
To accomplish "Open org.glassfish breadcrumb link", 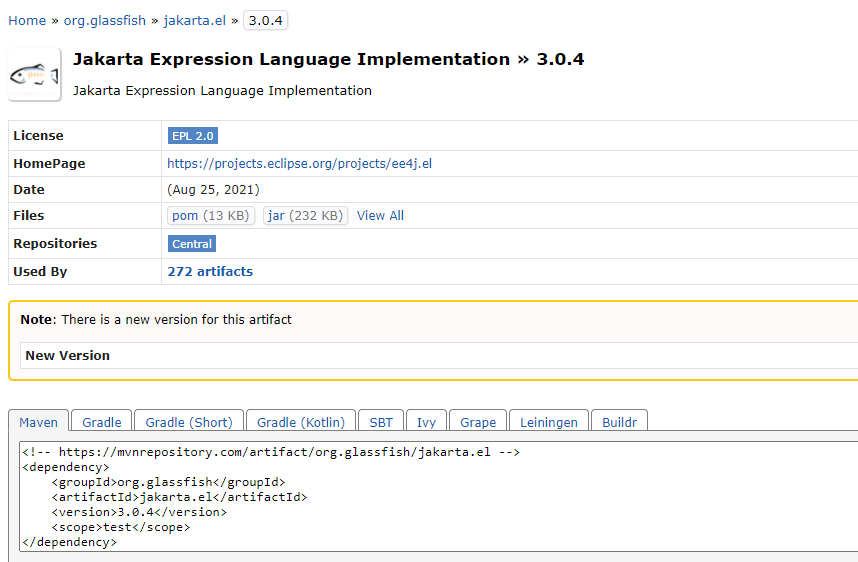I will click(105, 20).
